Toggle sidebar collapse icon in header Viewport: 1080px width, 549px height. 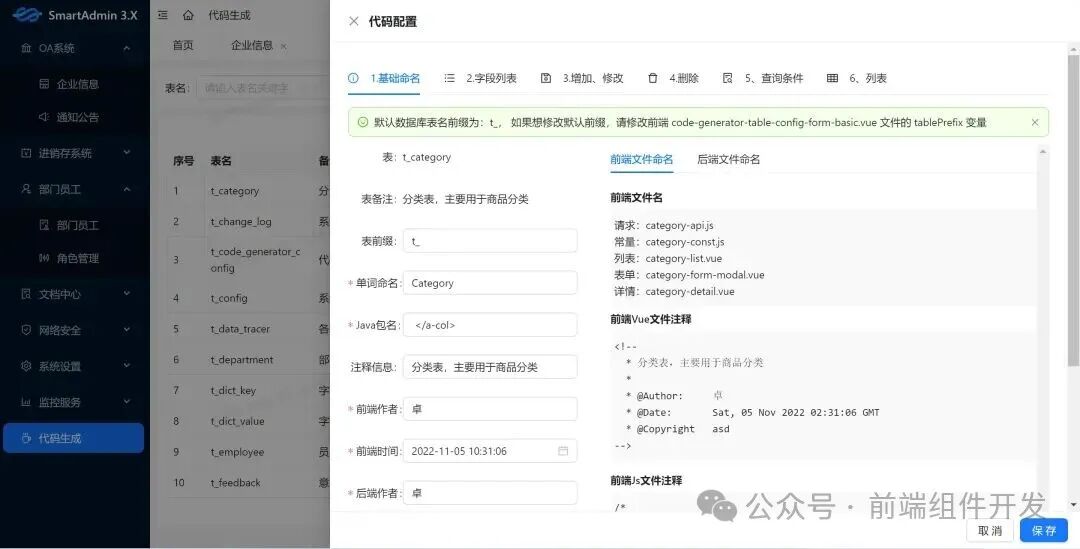pos(163,14)
